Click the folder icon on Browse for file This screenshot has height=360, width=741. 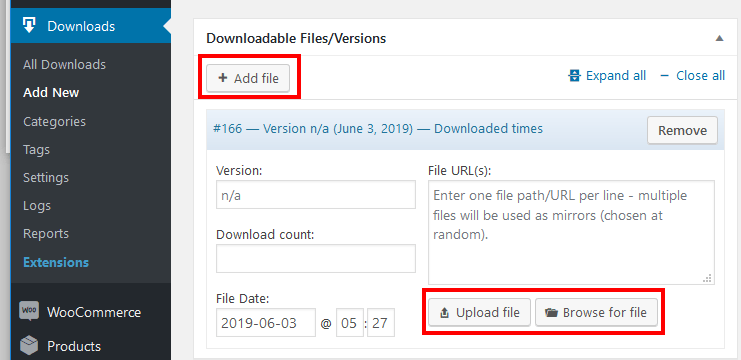point(551,312)
